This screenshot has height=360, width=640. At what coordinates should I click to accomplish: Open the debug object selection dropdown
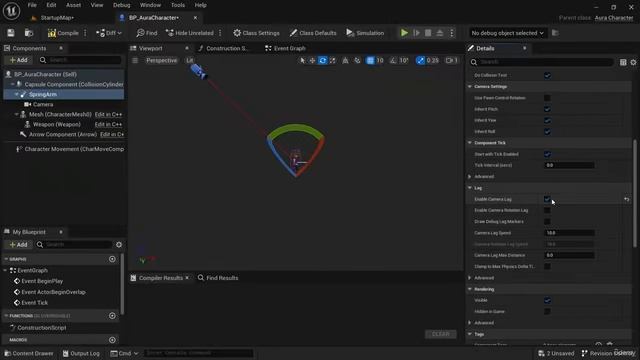click(507, 33)
